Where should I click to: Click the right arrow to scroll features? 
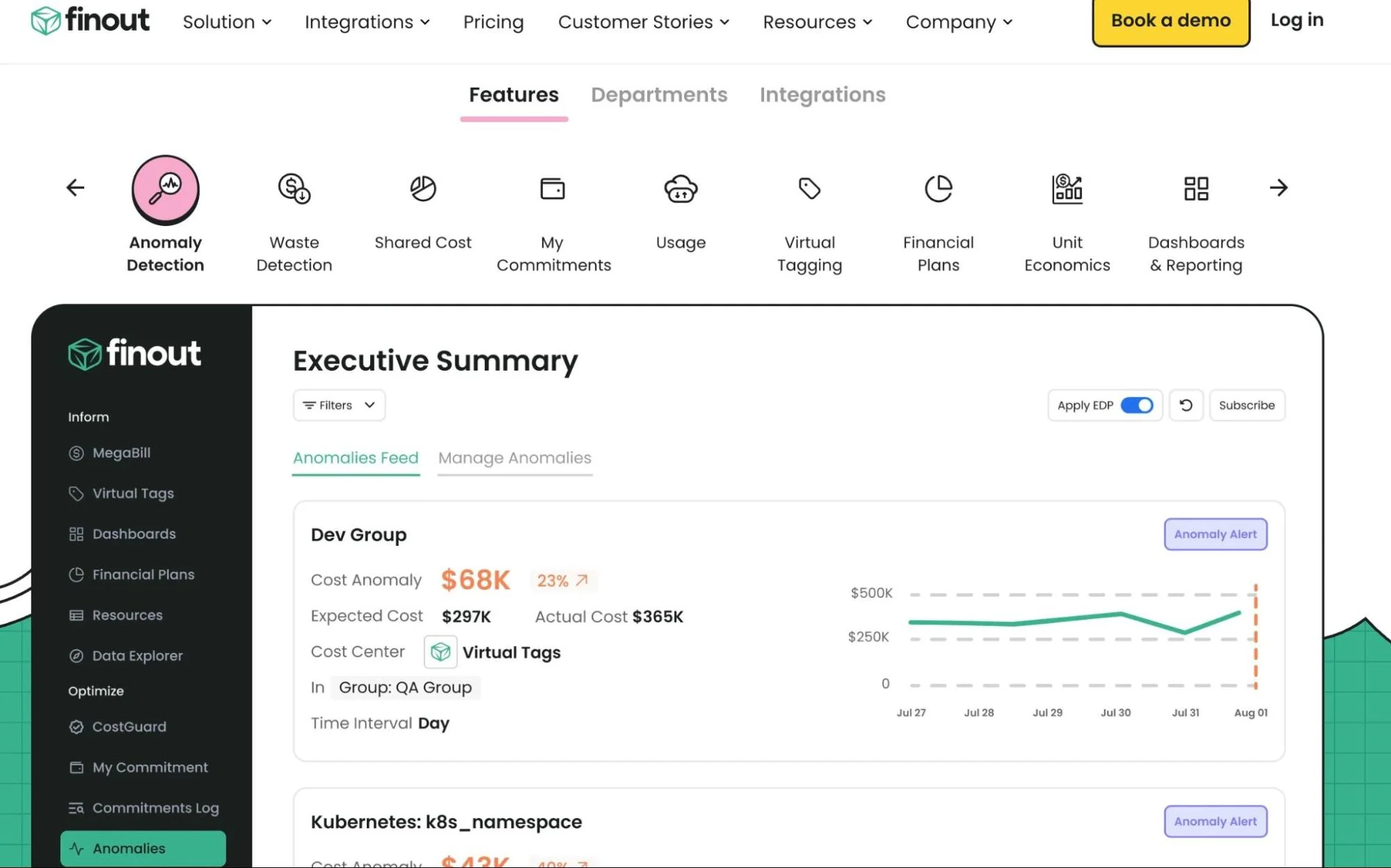point(1279,188)
